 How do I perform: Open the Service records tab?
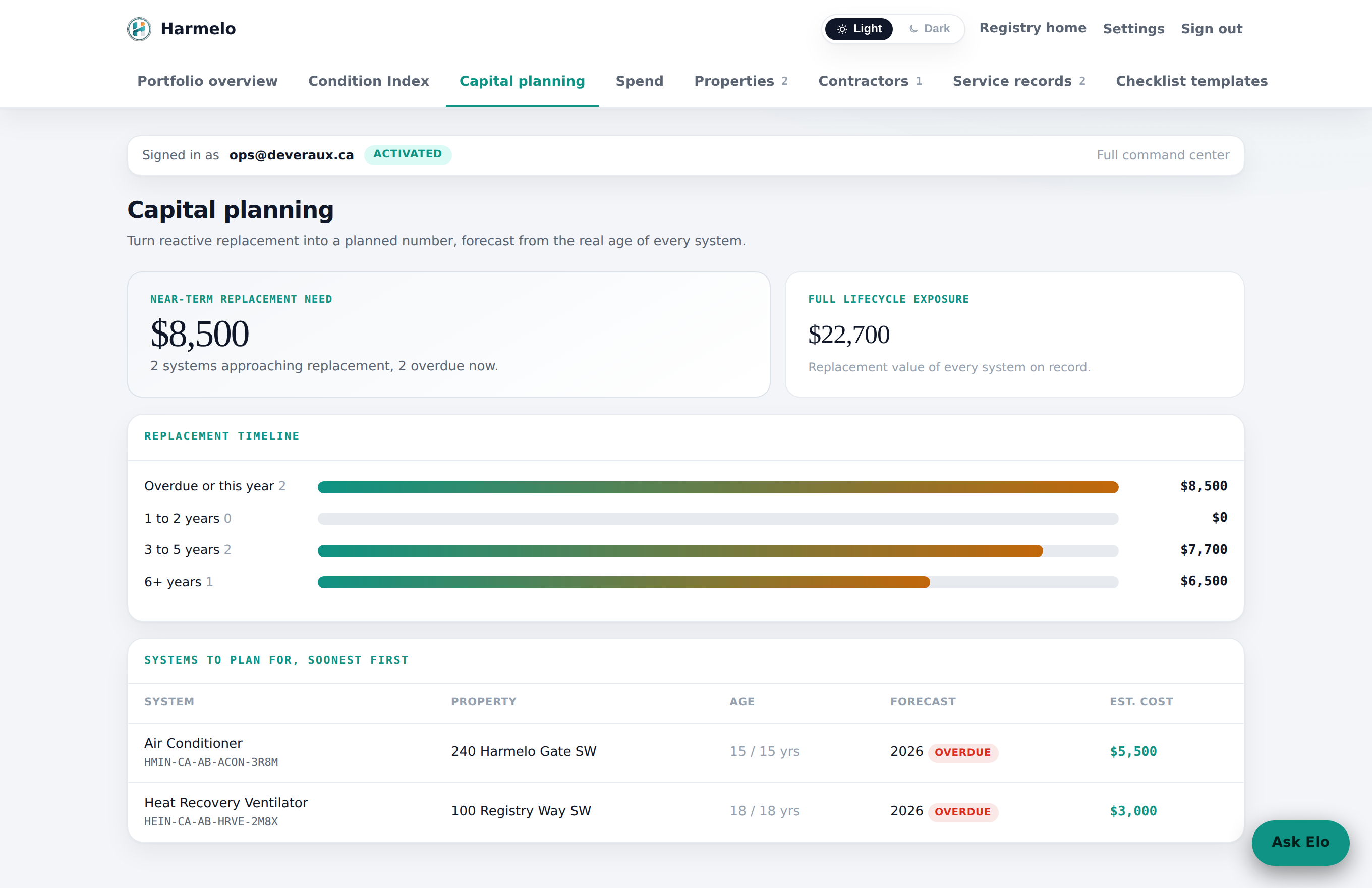click(1018, 81)
